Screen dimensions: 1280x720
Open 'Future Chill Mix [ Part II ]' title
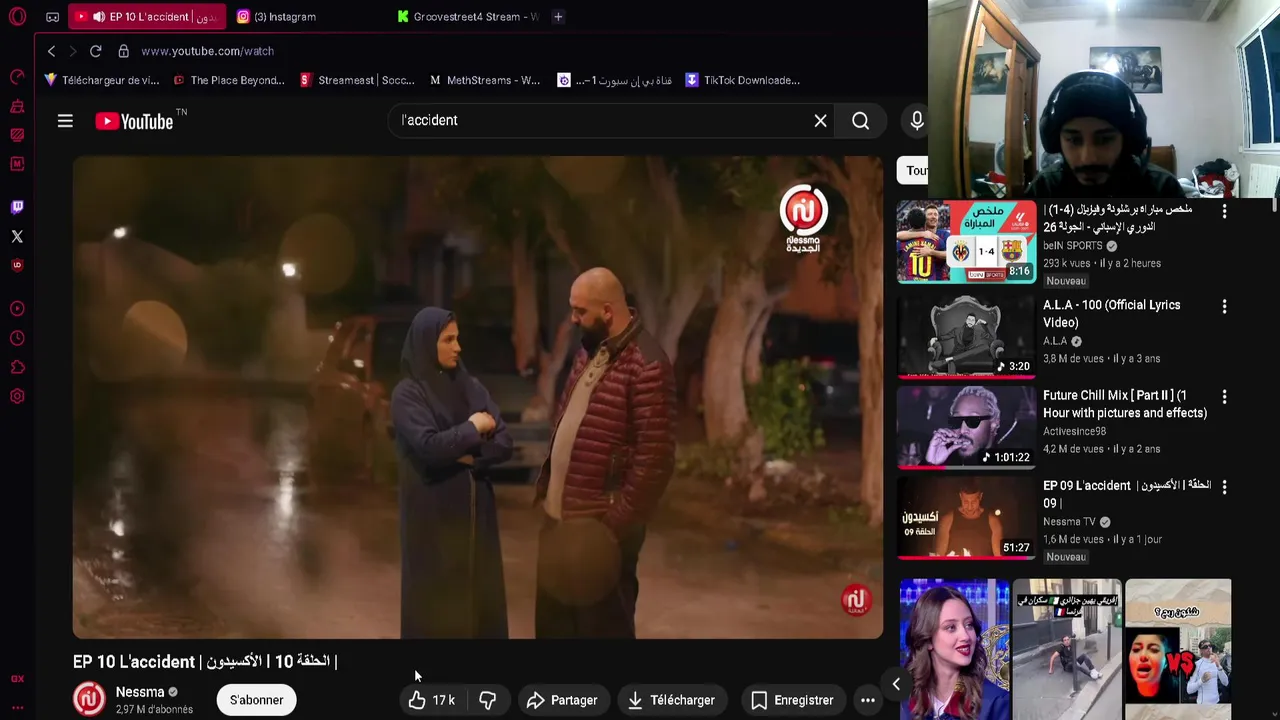(1125, 404)
